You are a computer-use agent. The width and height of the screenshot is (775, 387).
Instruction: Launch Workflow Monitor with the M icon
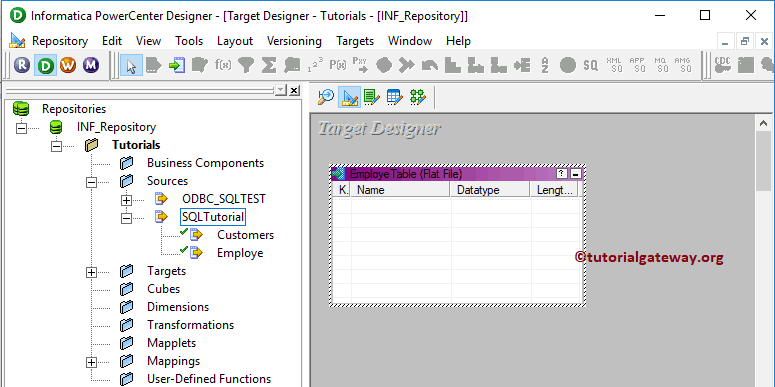(x=90, y=65)
